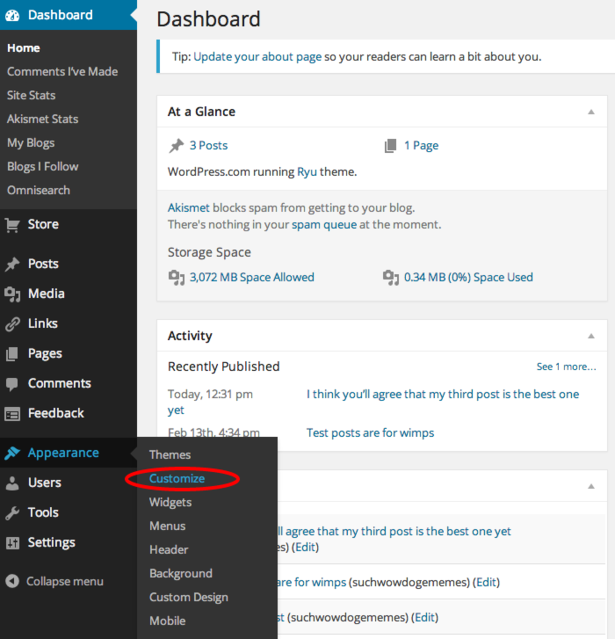The image size is (615, 639).
Task: Click Edit beside suchwowdogememes for wimps
Action: pos(486,582)
